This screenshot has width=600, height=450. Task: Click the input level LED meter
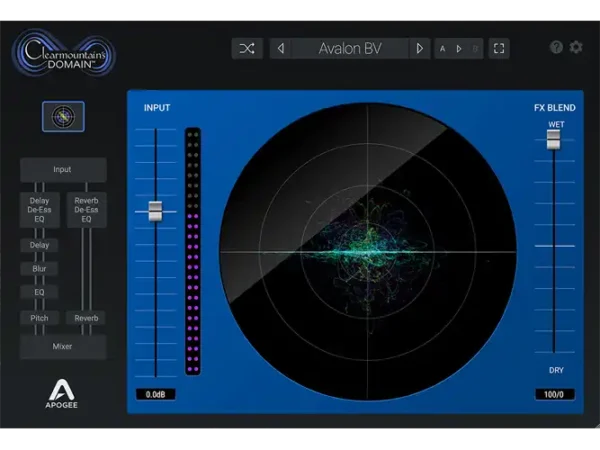coord(193,251)
